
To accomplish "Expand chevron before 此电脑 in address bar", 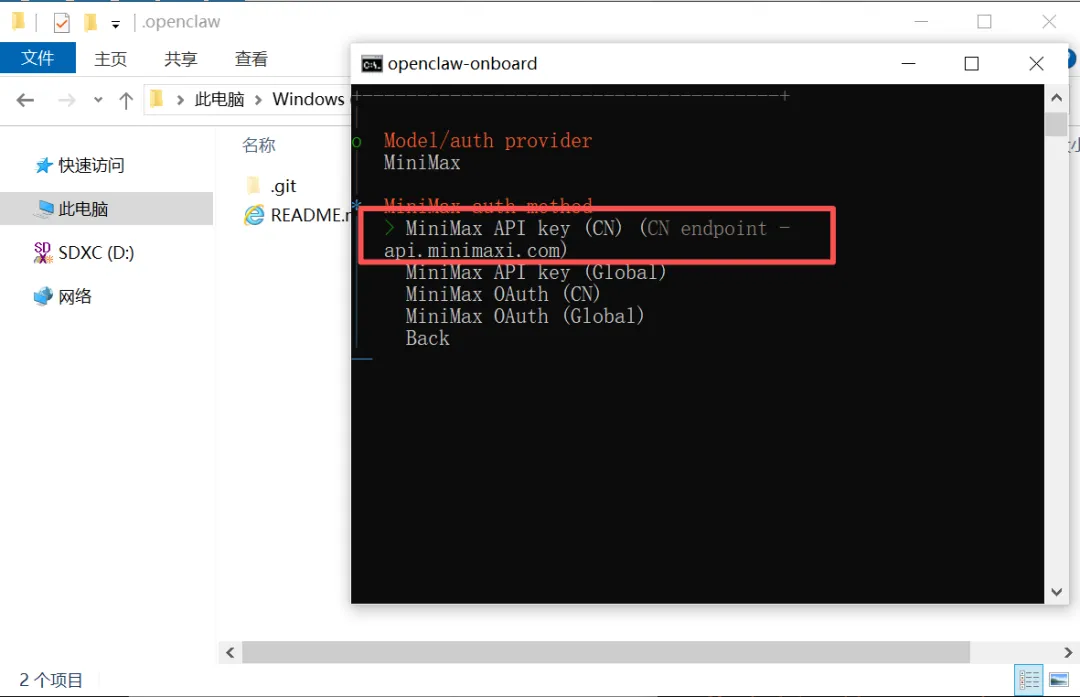I will click(x=180, y=100).
